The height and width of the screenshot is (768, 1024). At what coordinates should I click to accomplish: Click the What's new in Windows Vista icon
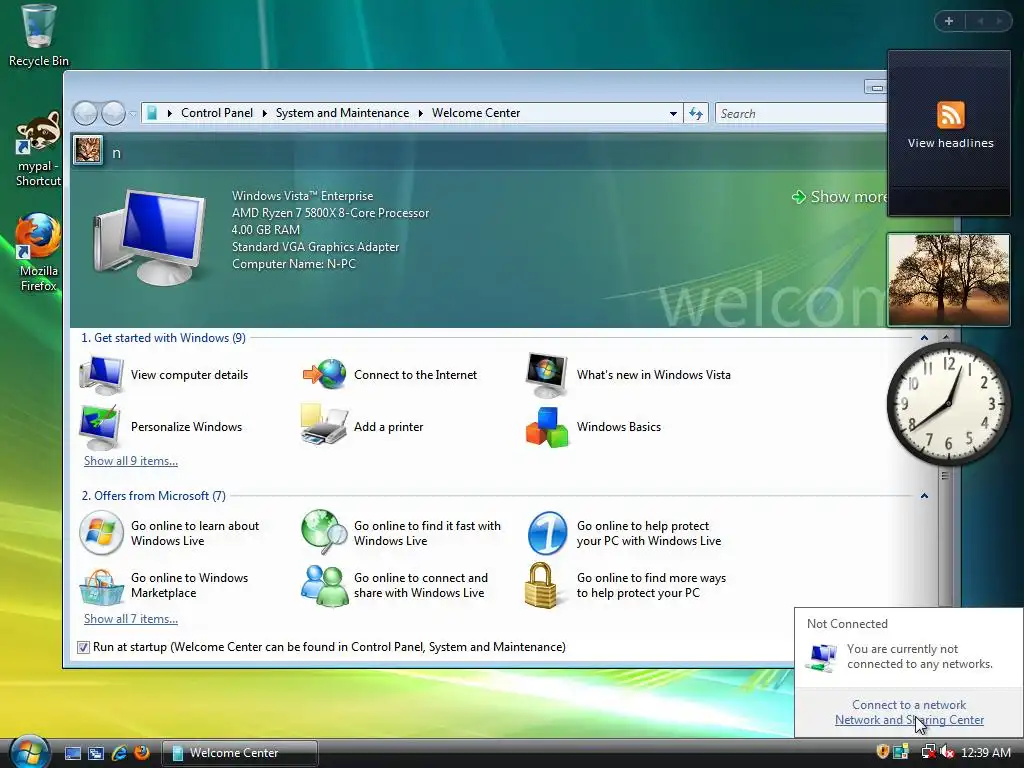point(547,375)
